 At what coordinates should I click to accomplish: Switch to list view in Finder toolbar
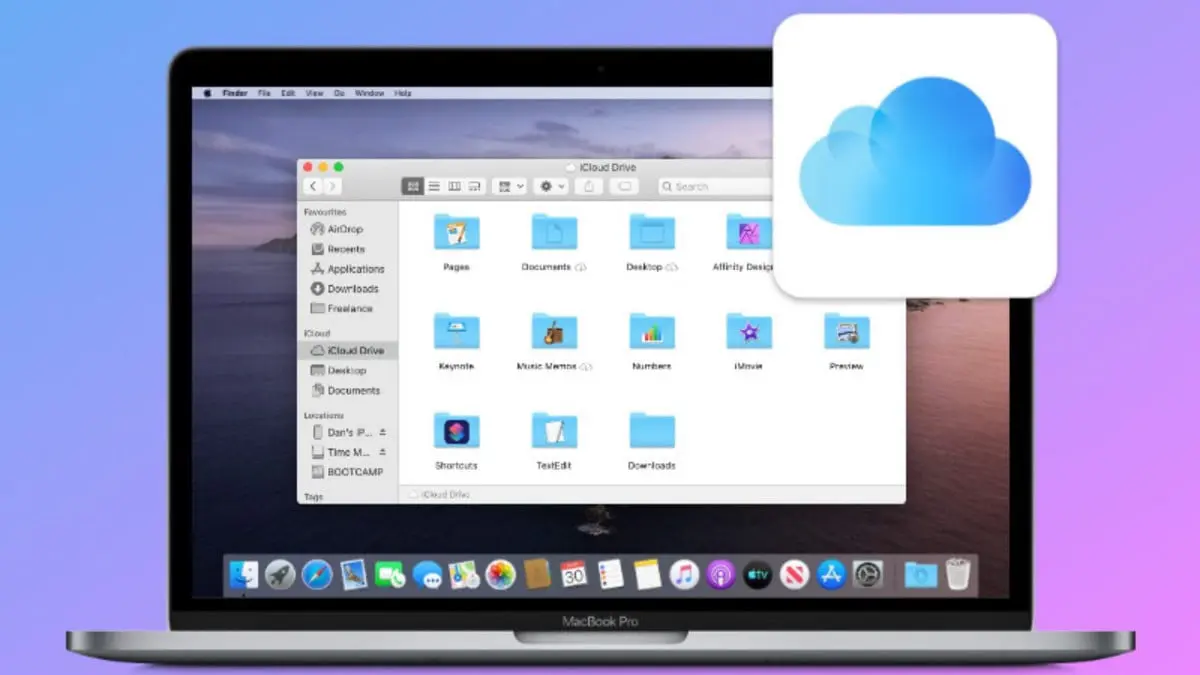pos(434,186)
